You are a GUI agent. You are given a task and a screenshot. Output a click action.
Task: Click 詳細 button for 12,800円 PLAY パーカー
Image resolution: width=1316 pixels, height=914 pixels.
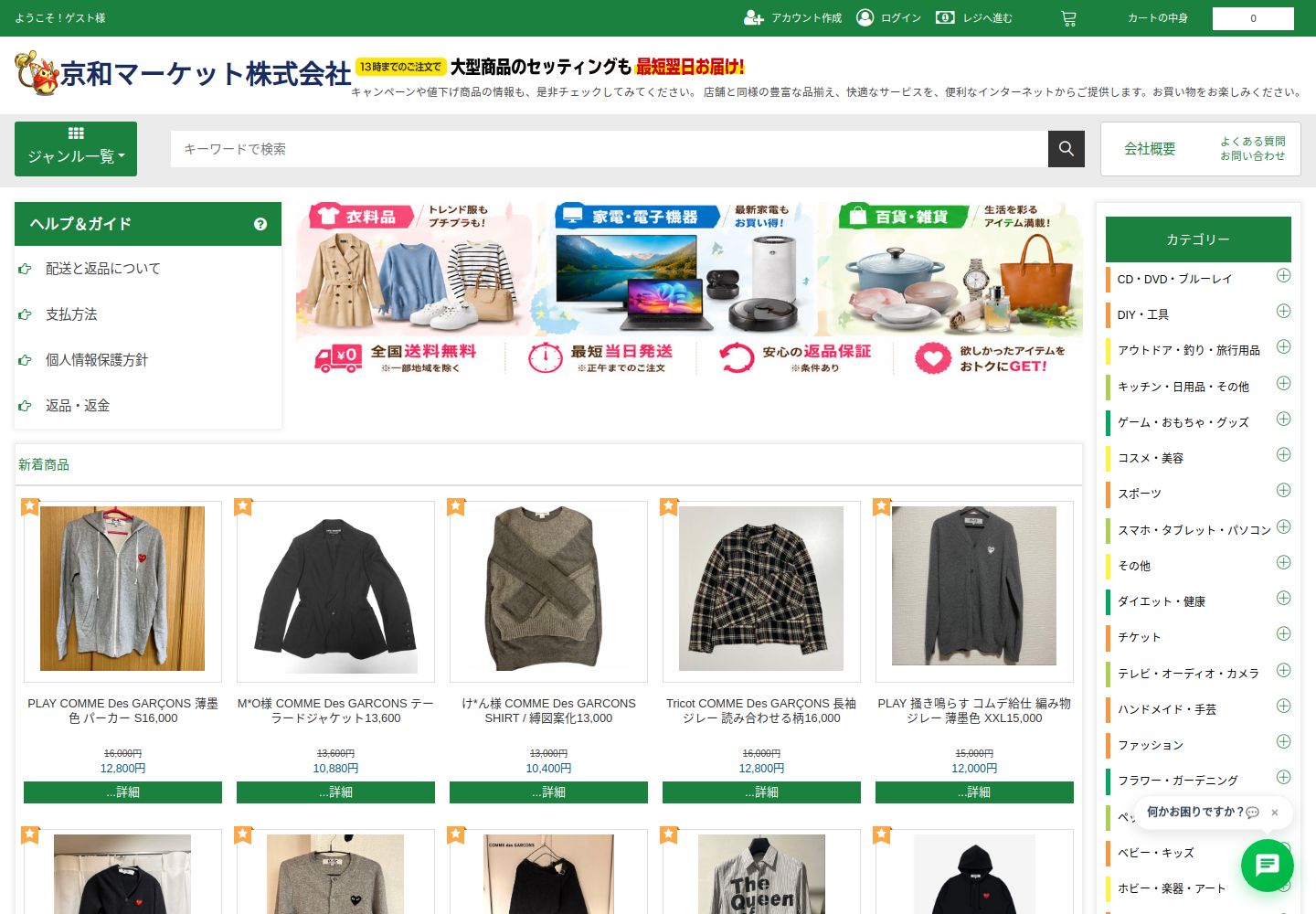click(x=122, y=792)
